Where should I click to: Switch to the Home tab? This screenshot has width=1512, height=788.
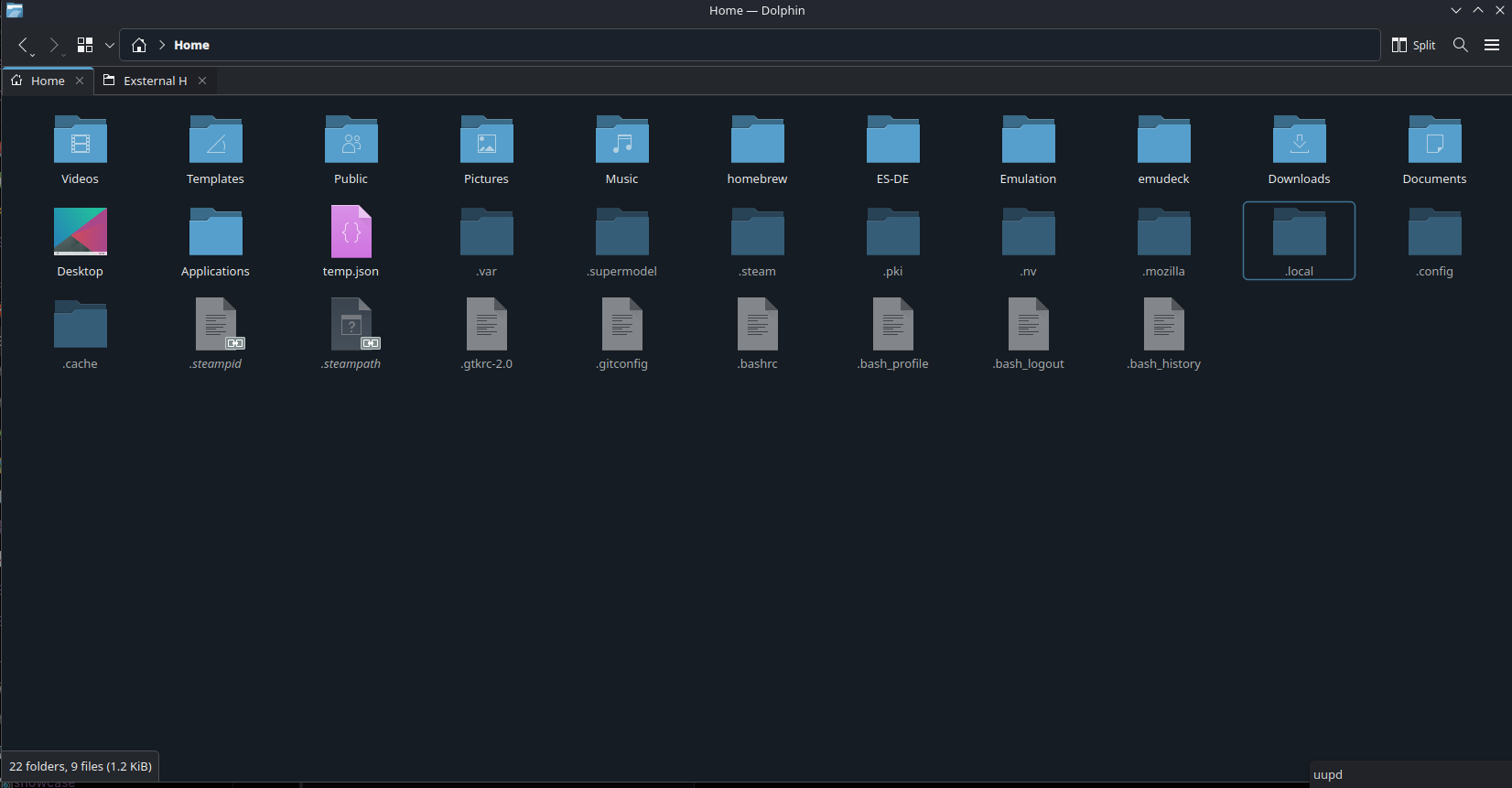tap(48, 81)
